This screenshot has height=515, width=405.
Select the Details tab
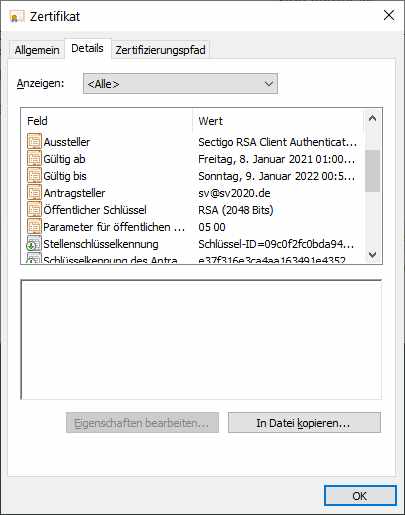pyautogui.click(x=87, y=49)
